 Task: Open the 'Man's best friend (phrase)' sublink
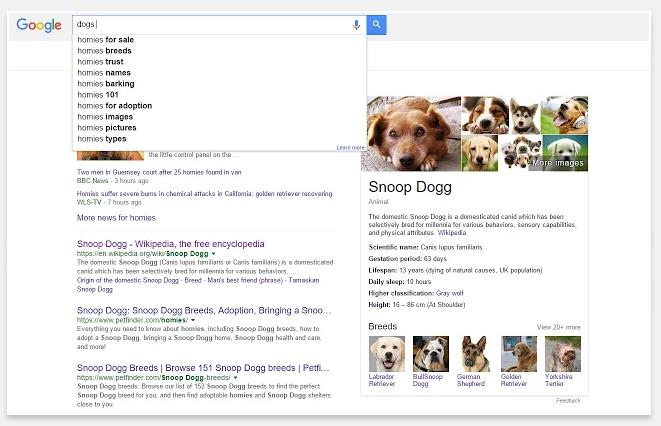(245, 280)
